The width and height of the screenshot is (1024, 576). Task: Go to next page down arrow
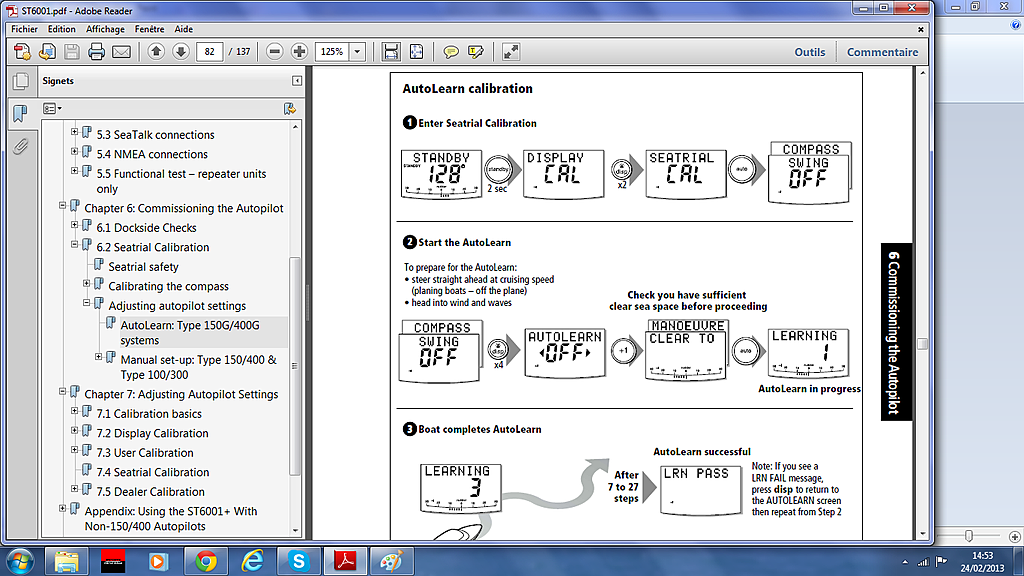point(181,52)
